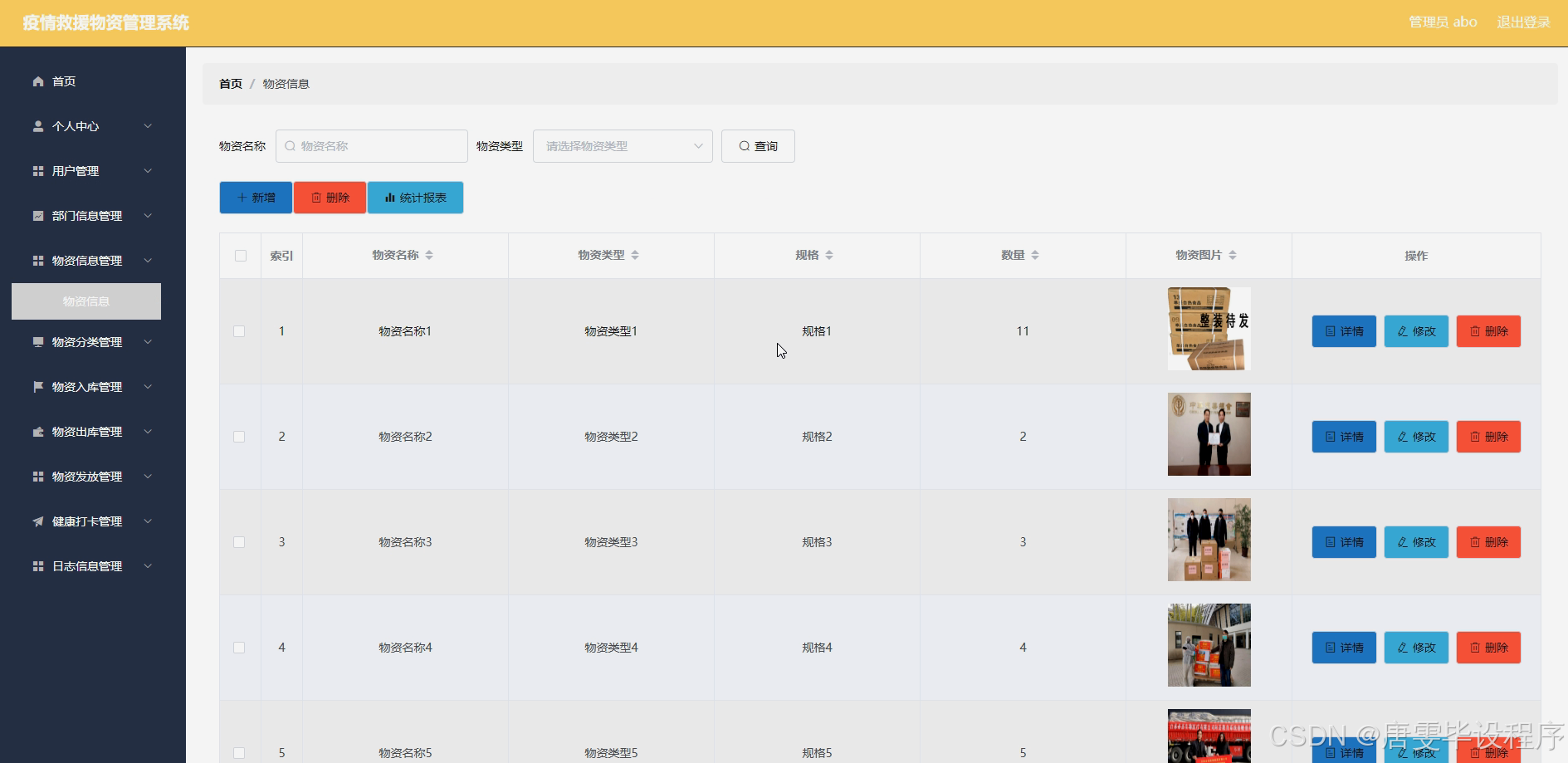Image resolution: width=1568 pixels, height=763 pixels.
Task: View 详情 for 物资名称3
Action: [x=1344, y=542]
